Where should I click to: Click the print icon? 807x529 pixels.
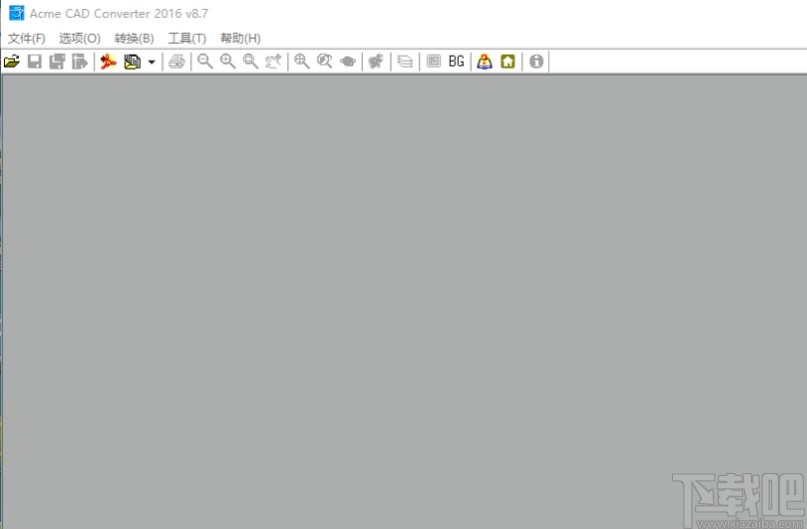pyautogui.click(x=177, y=62)
